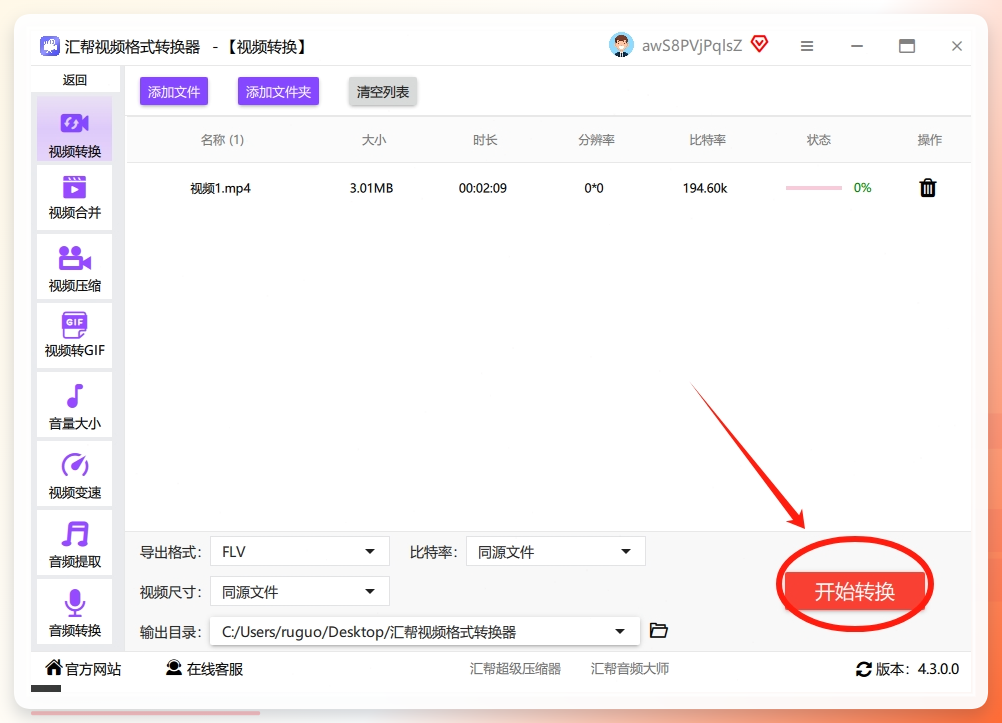Click the username awS8PVjPqlsZ
The height and width of the screenshot is (723, 1002).
pos(691,45)
